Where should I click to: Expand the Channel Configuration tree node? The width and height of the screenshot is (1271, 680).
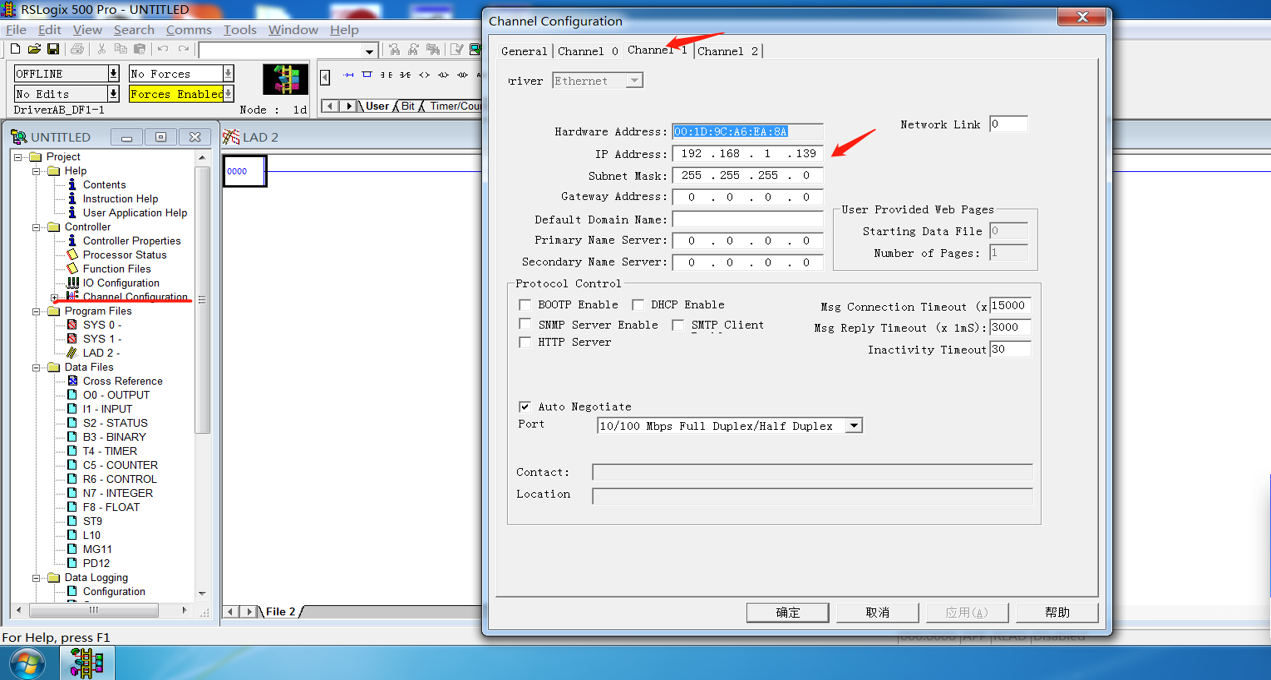coord(54,297)
